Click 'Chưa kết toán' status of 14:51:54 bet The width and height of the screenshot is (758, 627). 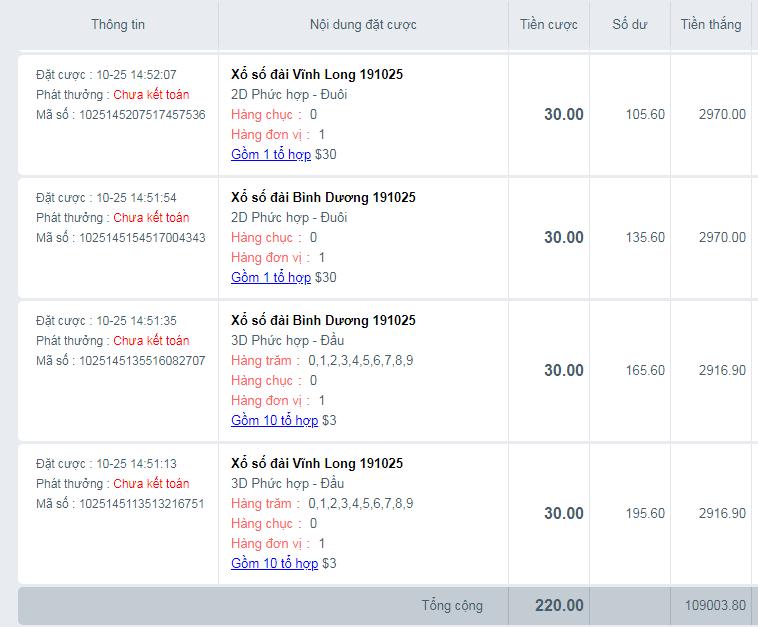click(x=151, y=218)
